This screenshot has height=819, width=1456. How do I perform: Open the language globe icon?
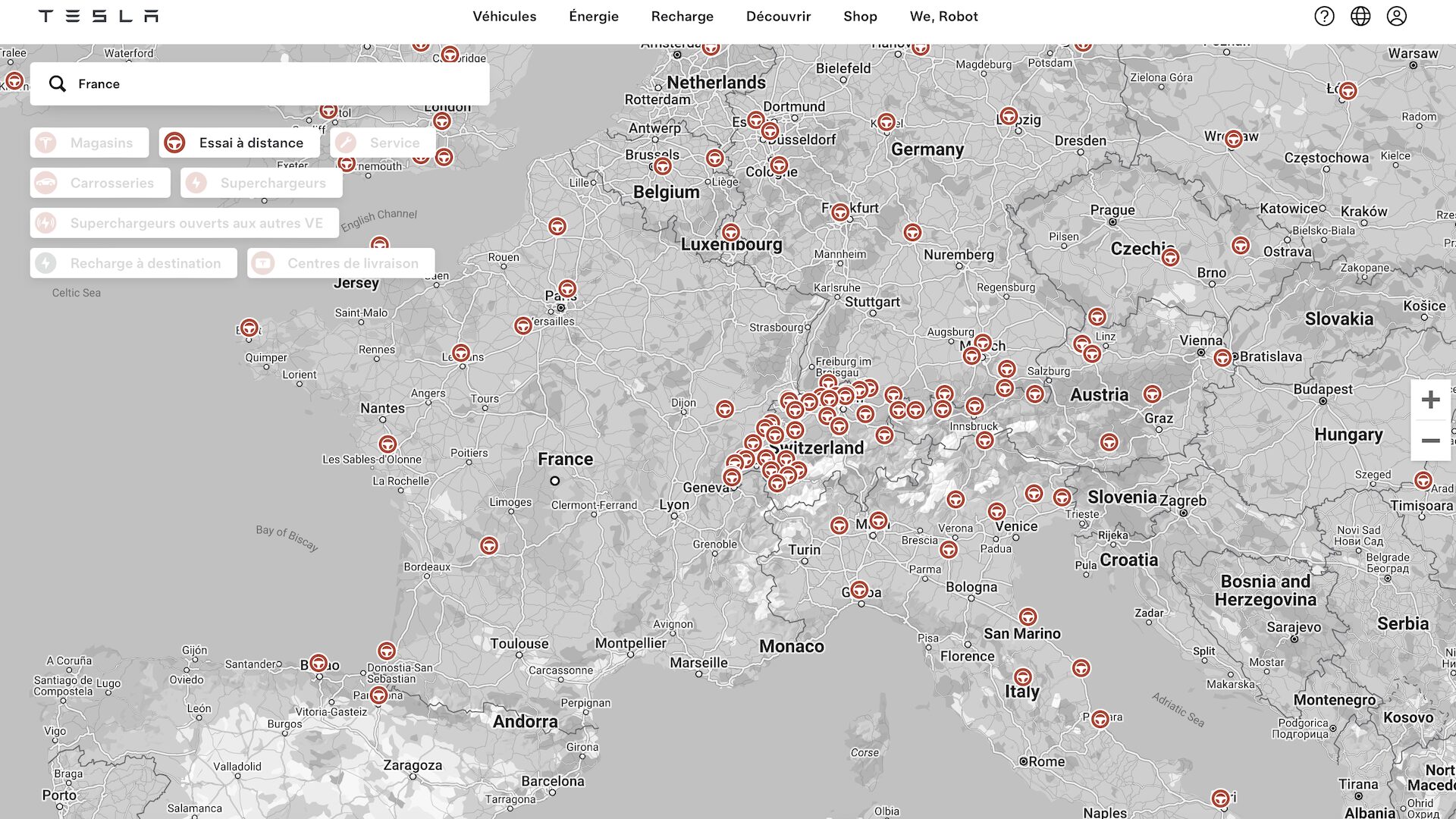point(1360,16)
